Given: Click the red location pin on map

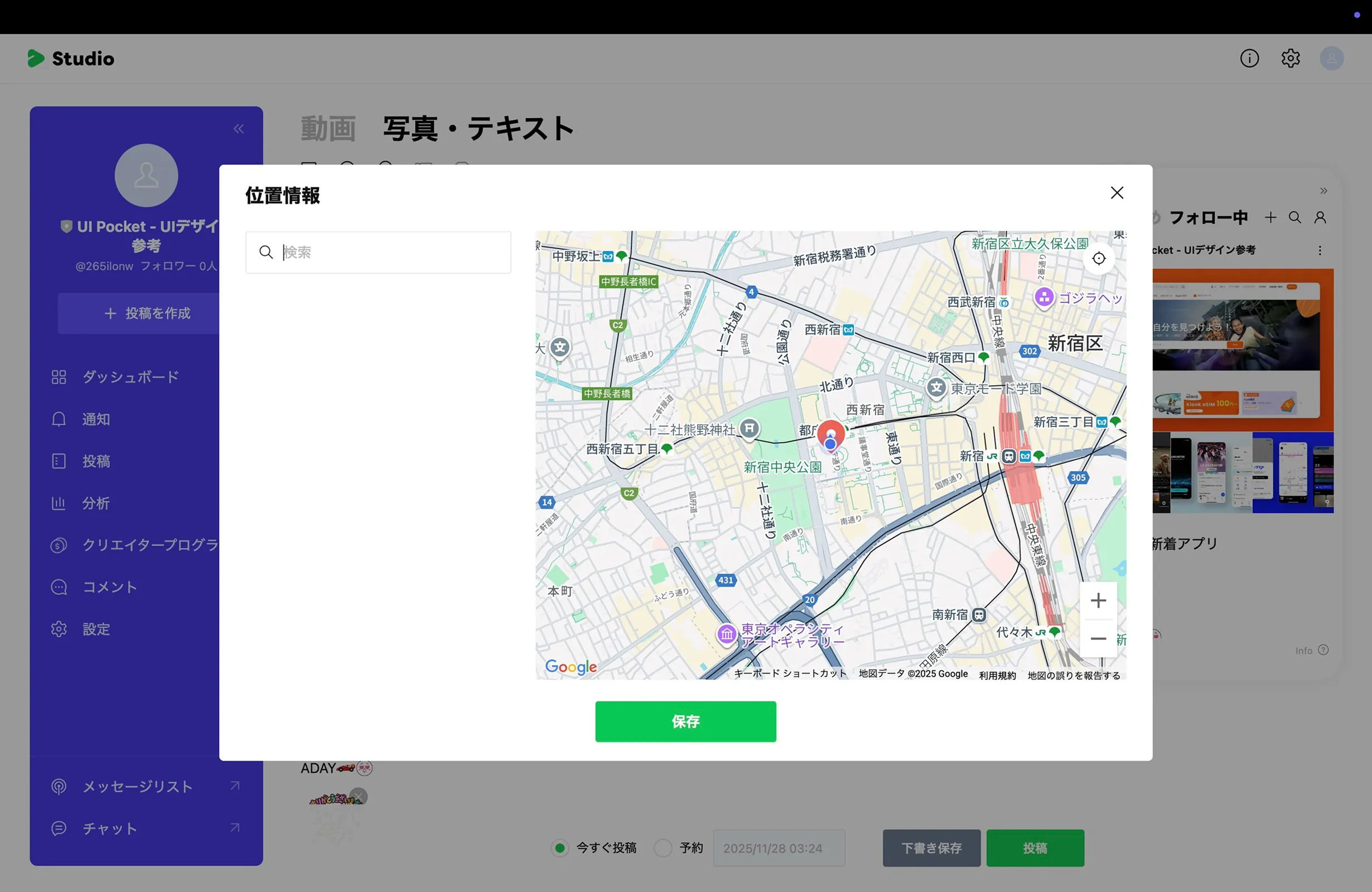Looking at the screenshot, I should [830, 434].
